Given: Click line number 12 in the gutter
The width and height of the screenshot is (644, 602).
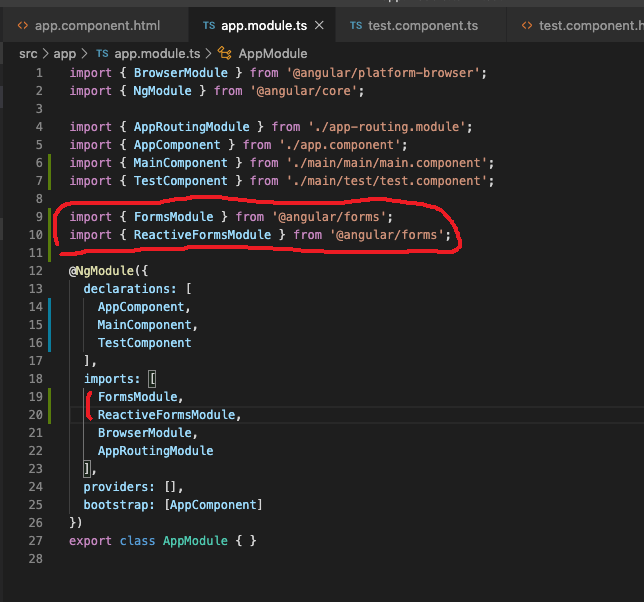Looking at the screenshot, I should click(x=36, y=271).
